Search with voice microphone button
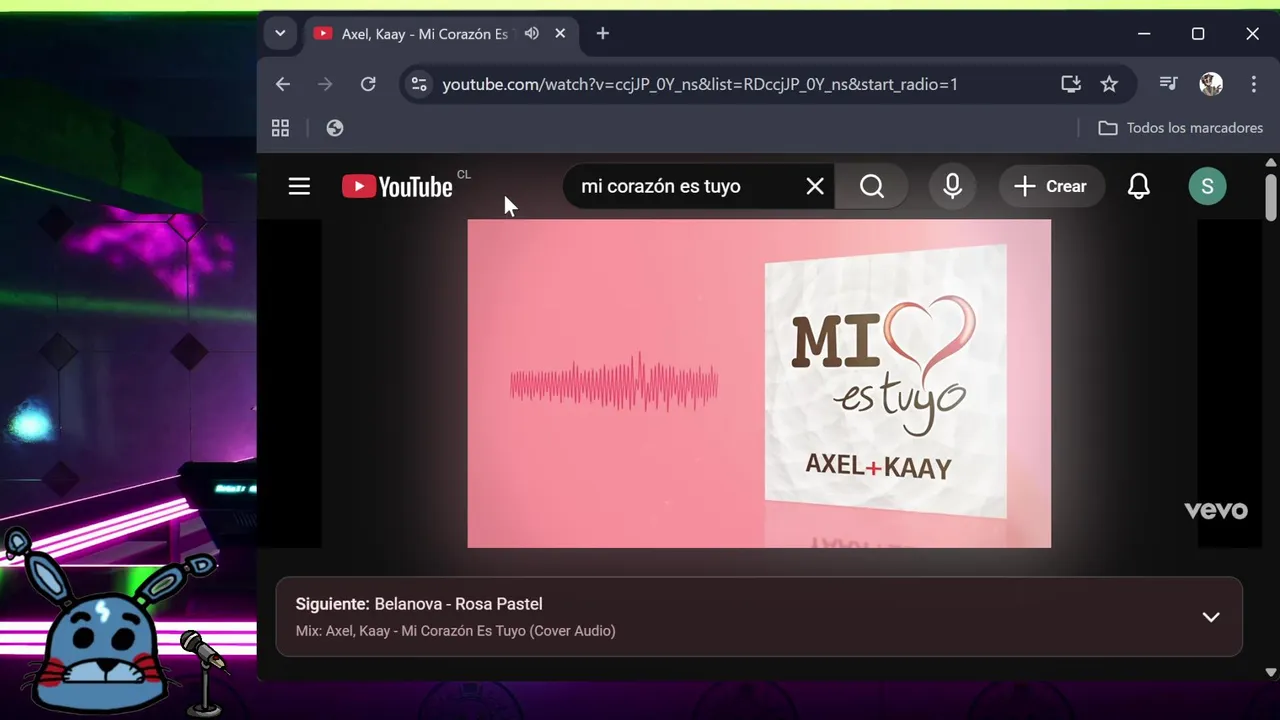The height and width of the screenshot is (720, 1280). (x=952, y=186)
